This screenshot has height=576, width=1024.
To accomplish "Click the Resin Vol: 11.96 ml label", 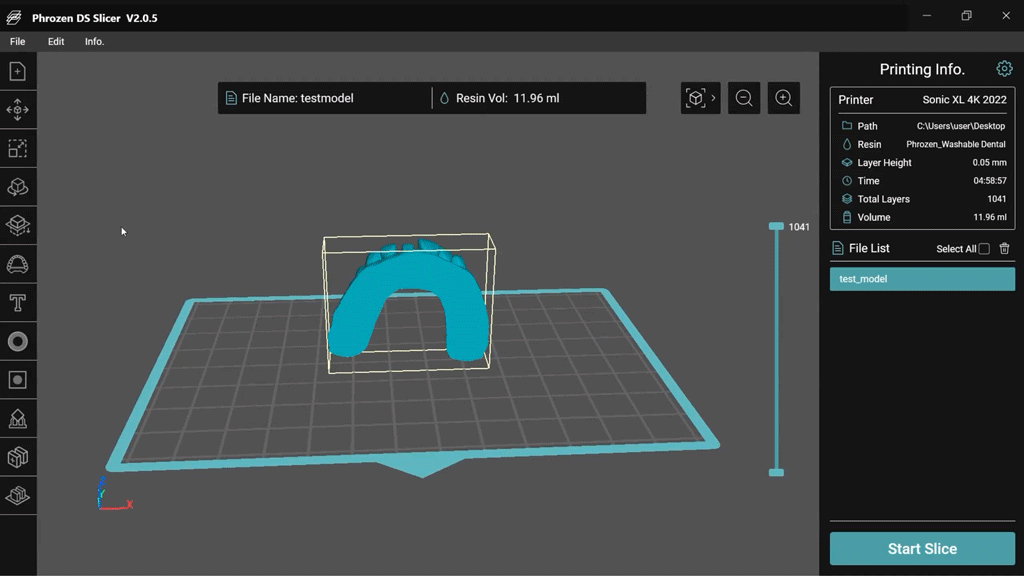I will [x=507, y=98].
